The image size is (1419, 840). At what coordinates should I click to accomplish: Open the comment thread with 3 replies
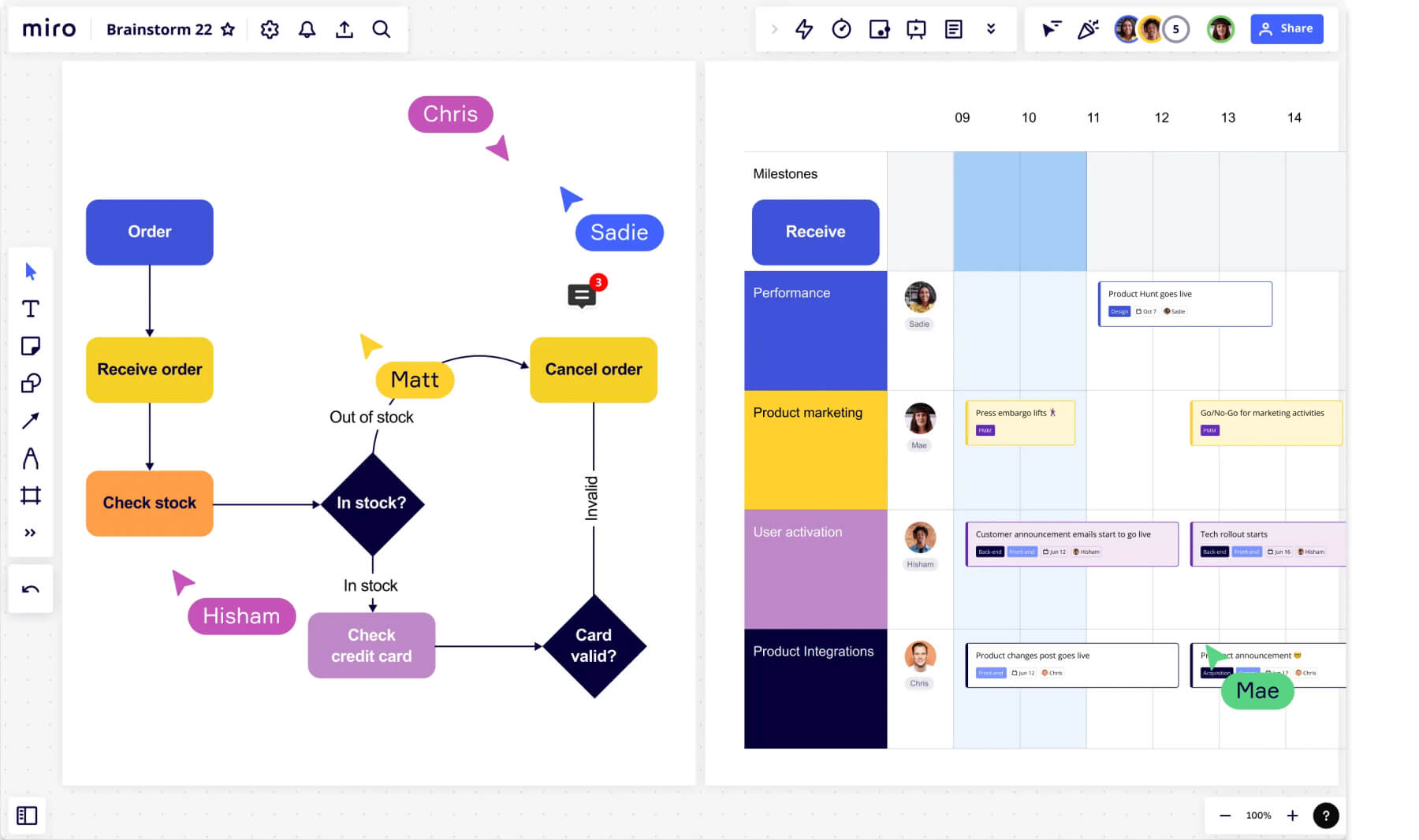pos(583,295)
